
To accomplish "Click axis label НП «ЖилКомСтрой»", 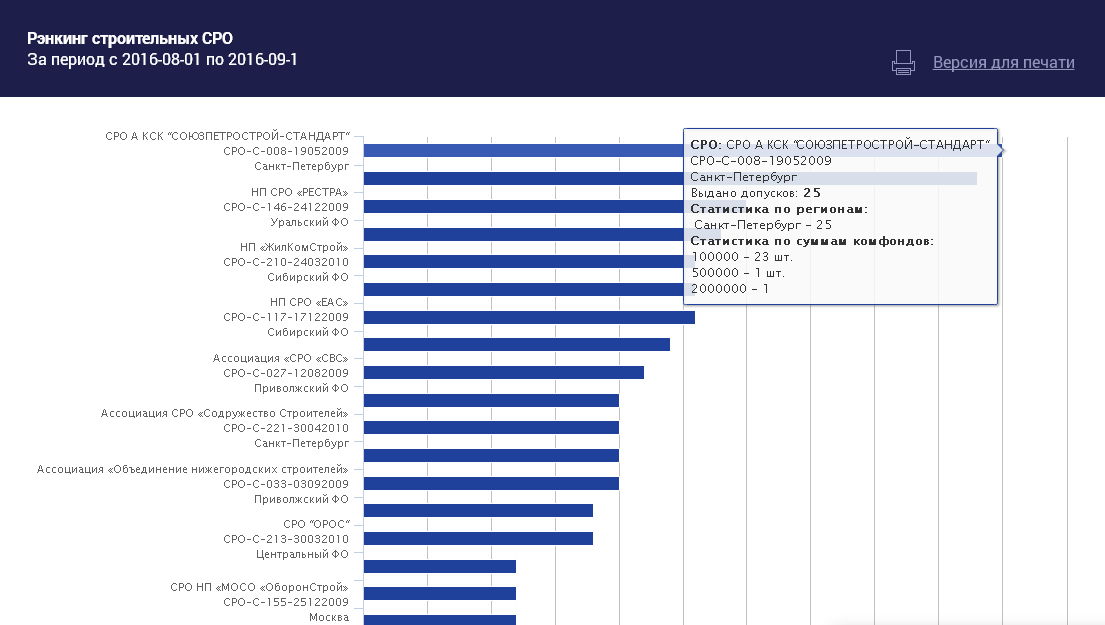I will point(294,247).
